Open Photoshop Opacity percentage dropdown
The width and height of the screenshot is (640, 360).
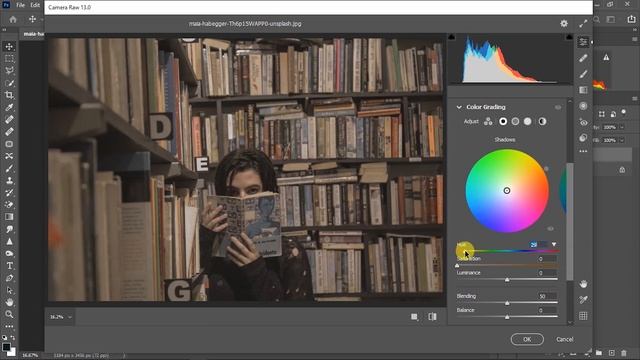click(622, 127)
